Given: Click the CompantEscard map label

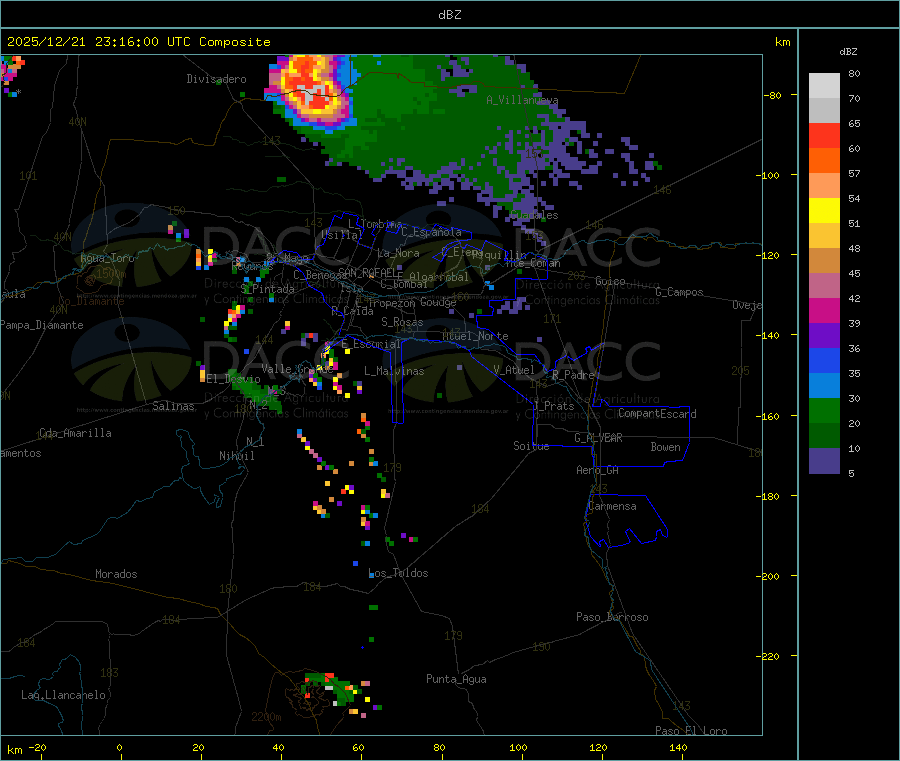Looking at the screenshot, I should 657,414.
